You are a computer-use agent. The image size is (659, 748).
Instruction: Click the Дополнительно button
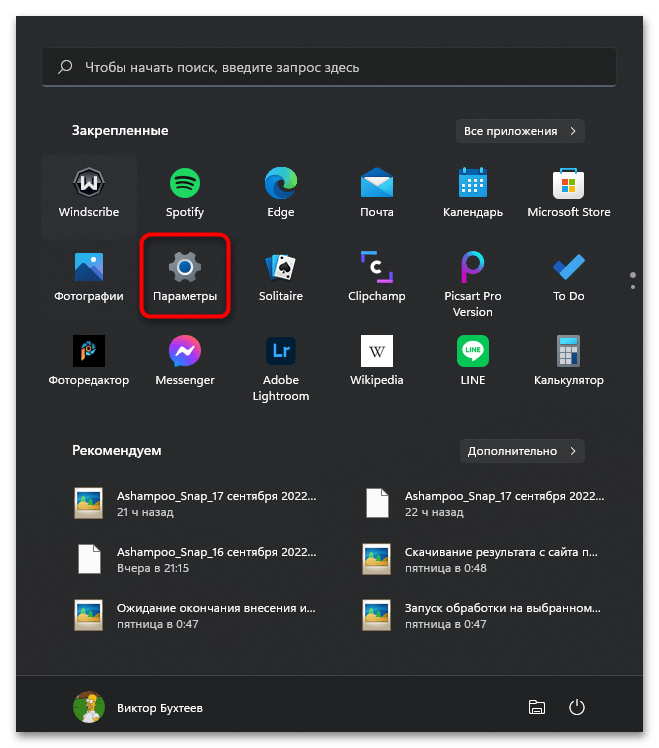tap(522, 451)
